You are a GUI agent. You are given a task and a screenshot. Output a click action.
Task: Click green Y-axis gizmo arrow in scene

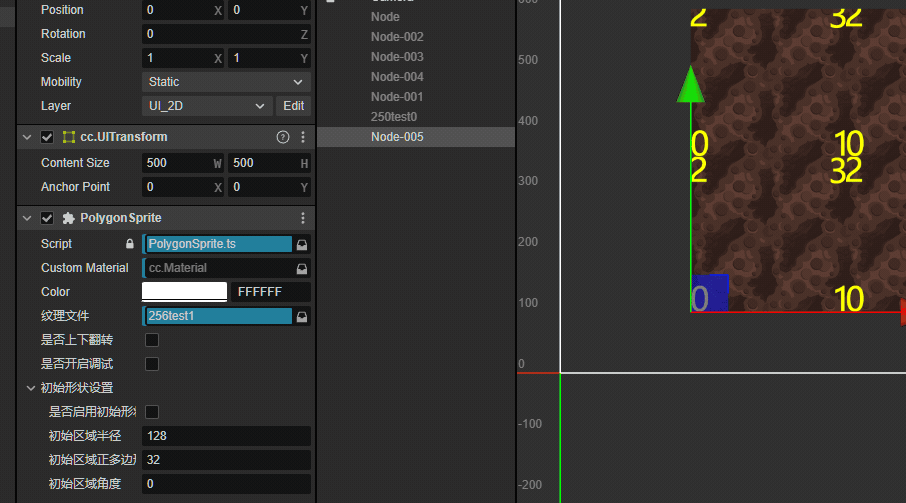(690, 85)
